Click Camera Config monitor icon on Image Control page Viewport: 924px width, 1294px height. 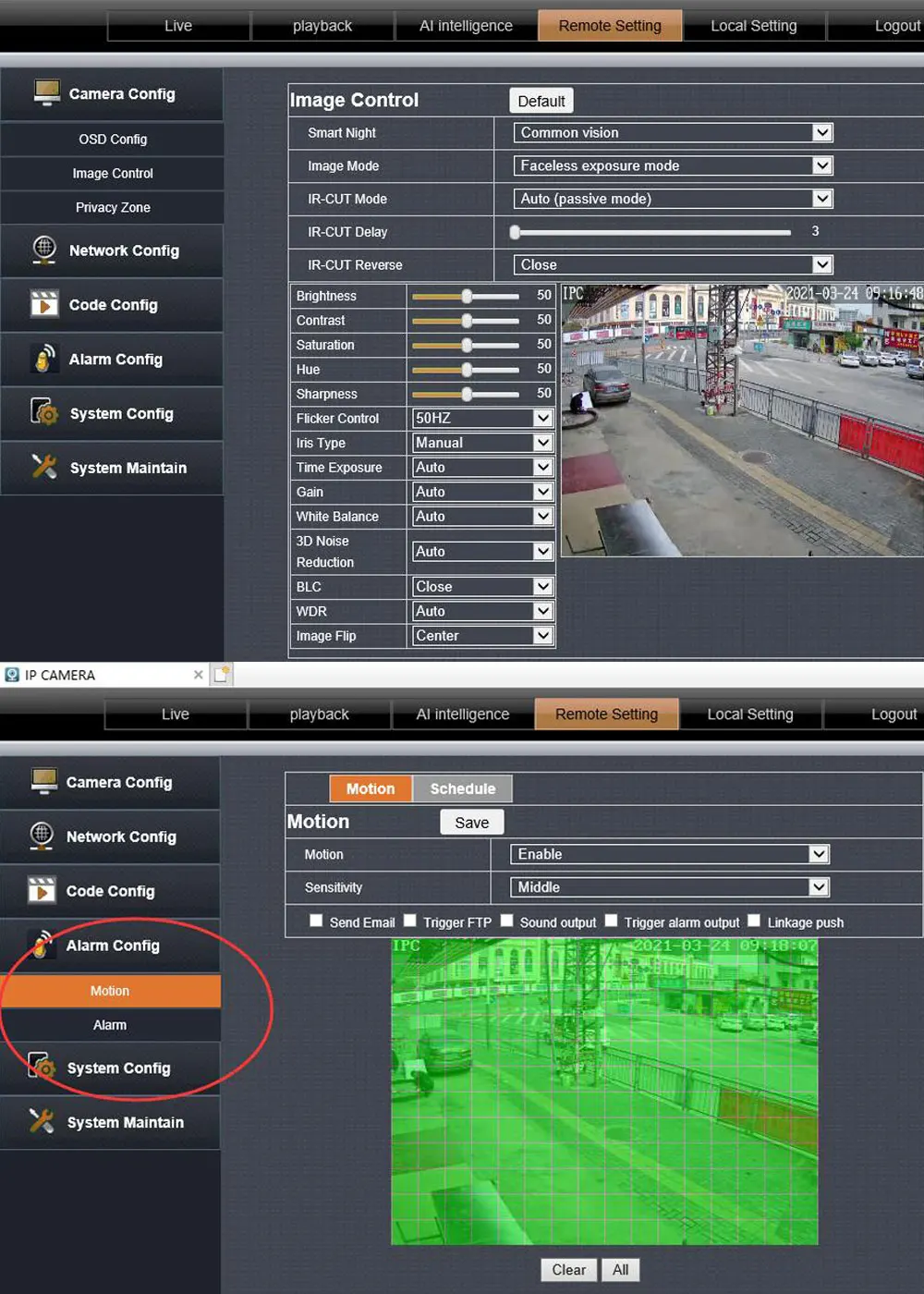pyautogui.click(x=46, y=92)
